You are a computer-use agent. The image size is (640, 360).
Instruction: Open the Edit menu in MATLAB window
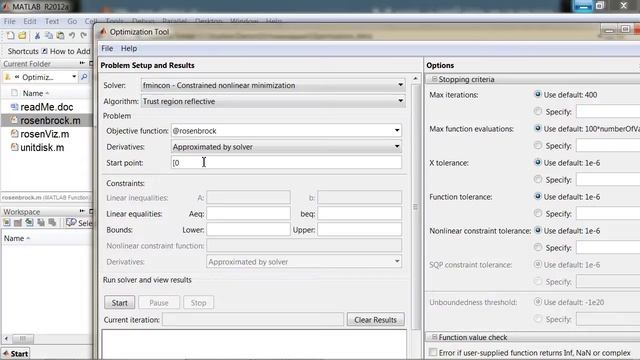point(30,21)
